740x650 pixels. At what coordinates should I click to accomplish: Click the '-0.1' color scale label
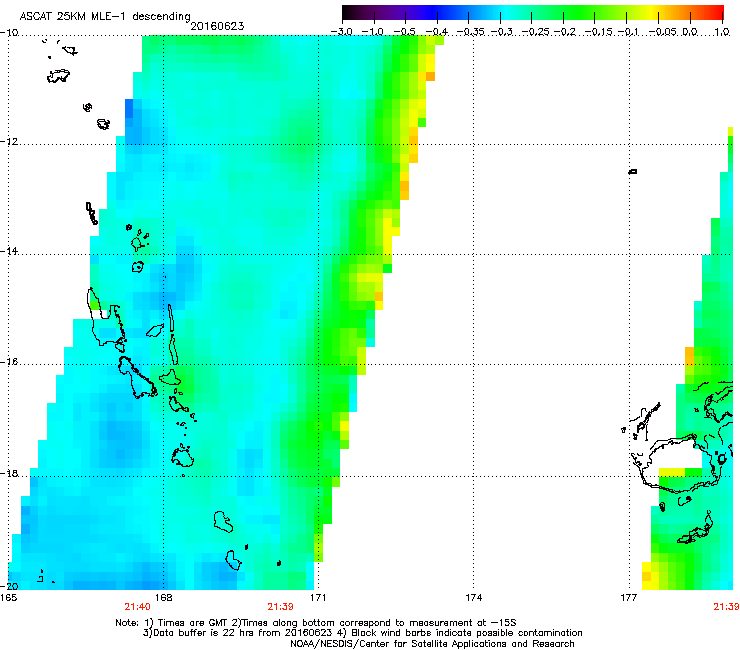click(x=628, y=32)
